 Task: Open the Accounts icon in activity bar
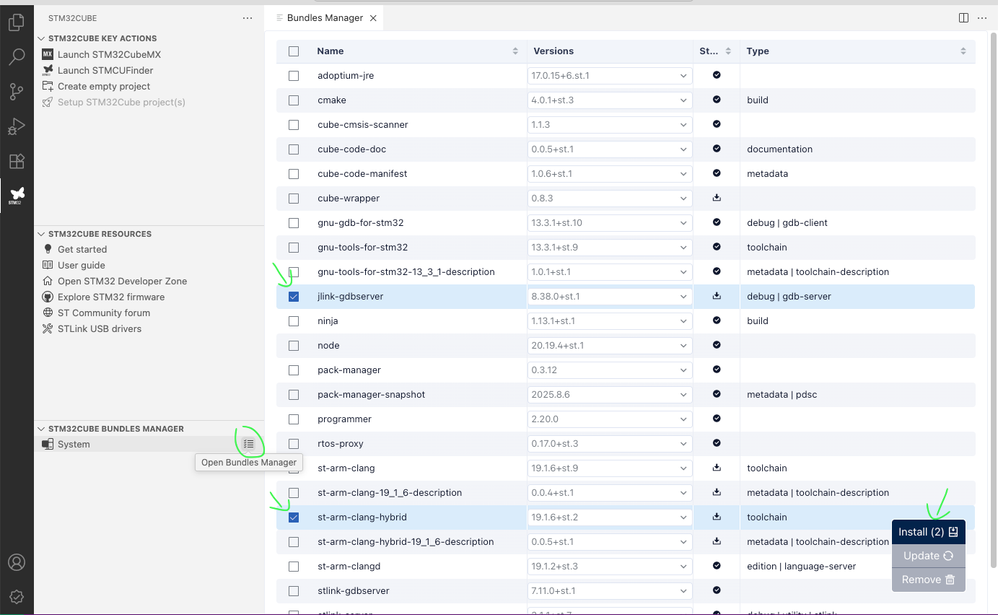pyautogui.click(x=17, y=562)
